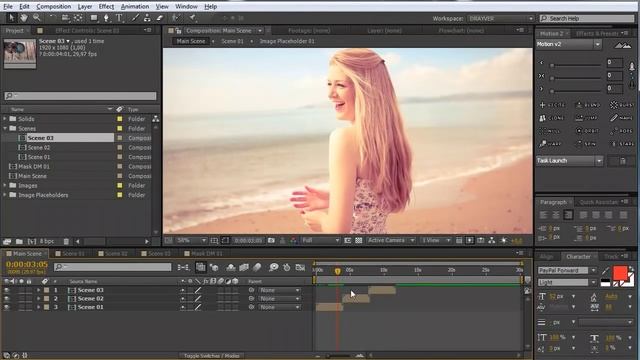The width and height of the screenshot is (640, 360).
Task: Open the Effect menu
Action: click(106, 7)
